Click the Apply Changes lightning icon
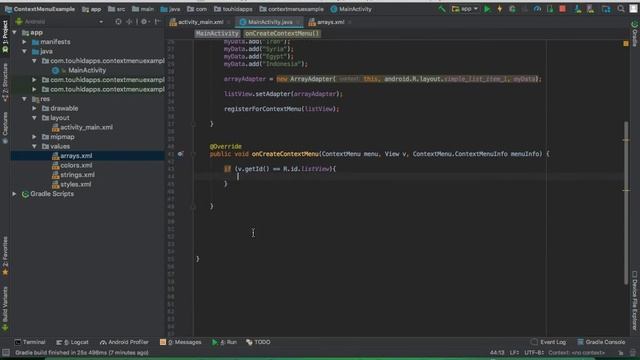640x360 pixels. tap(500, 9)
